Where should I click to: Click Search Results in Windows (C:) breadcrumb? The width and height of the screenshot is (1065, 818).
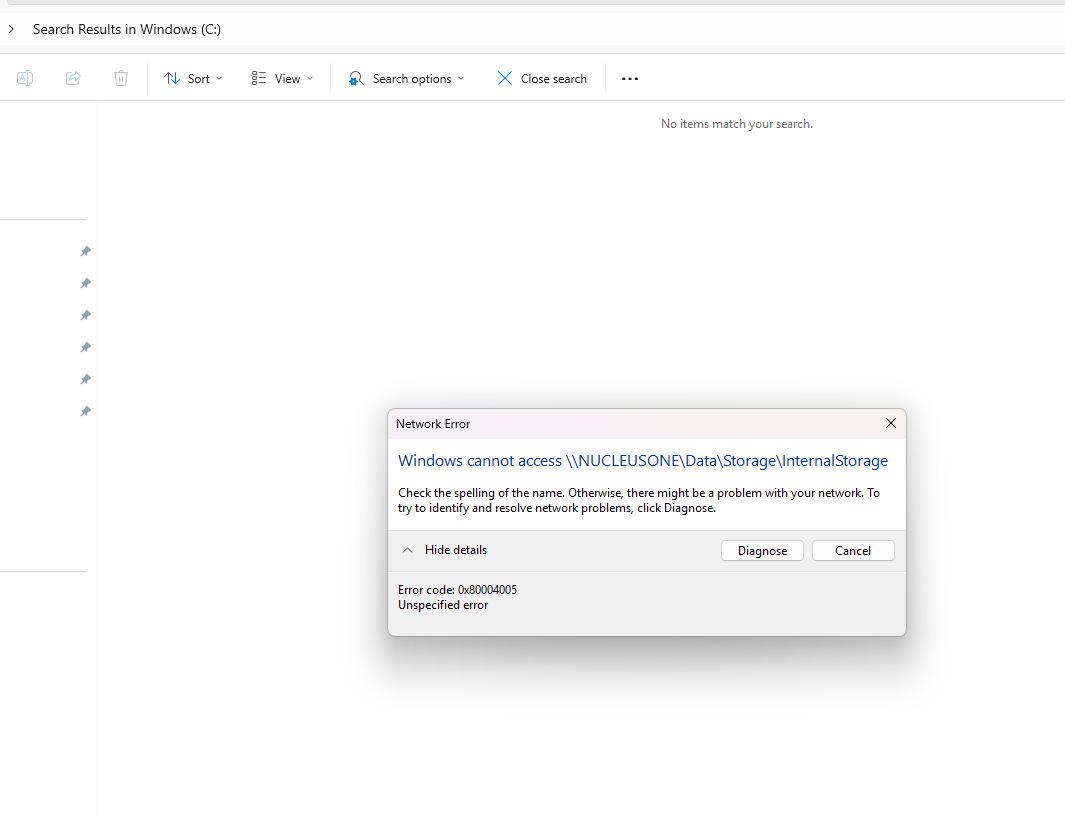[127, 29]
